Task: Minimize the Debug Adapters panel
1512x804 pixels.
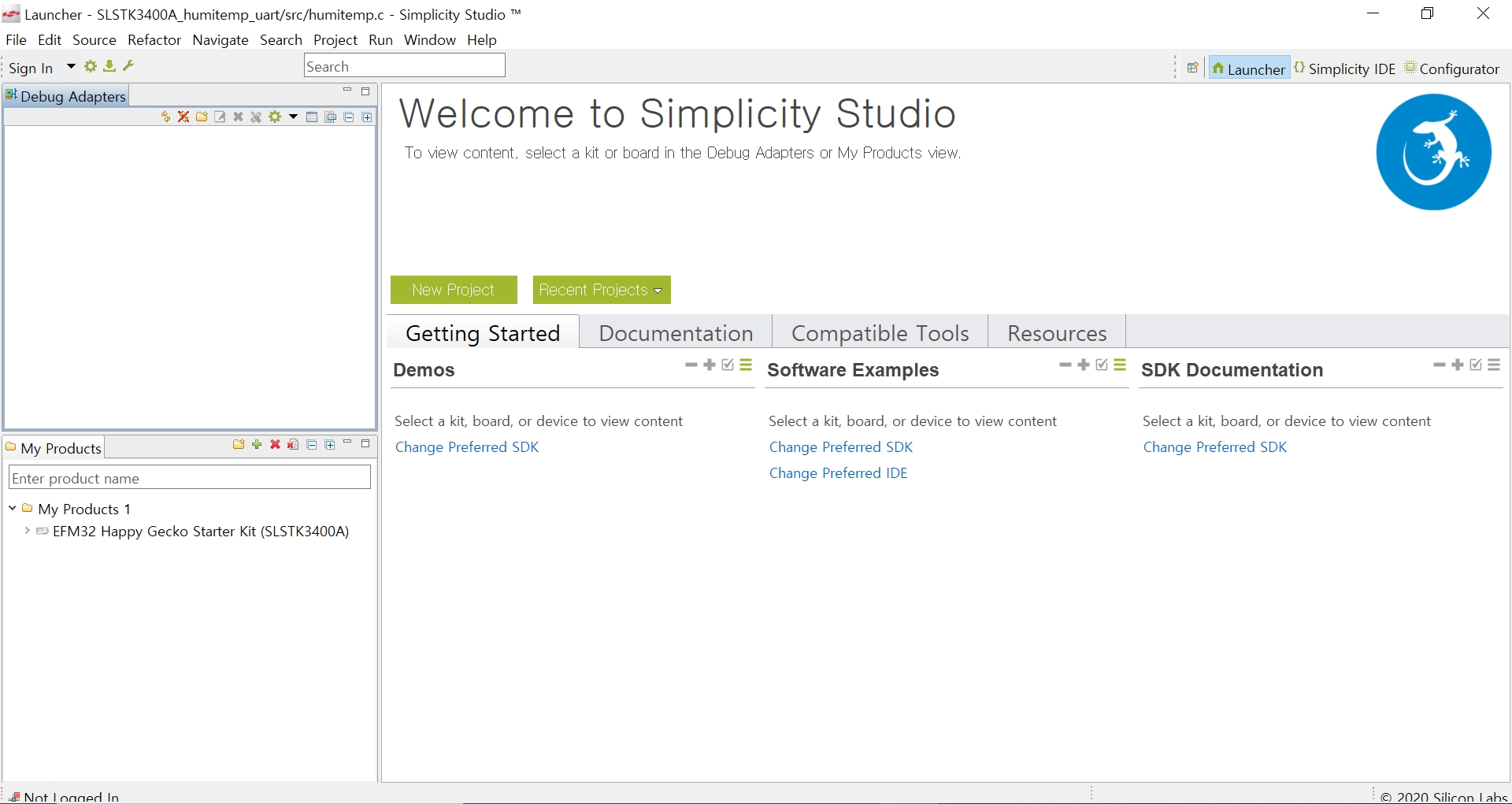Action: click(x=347, y=91)
